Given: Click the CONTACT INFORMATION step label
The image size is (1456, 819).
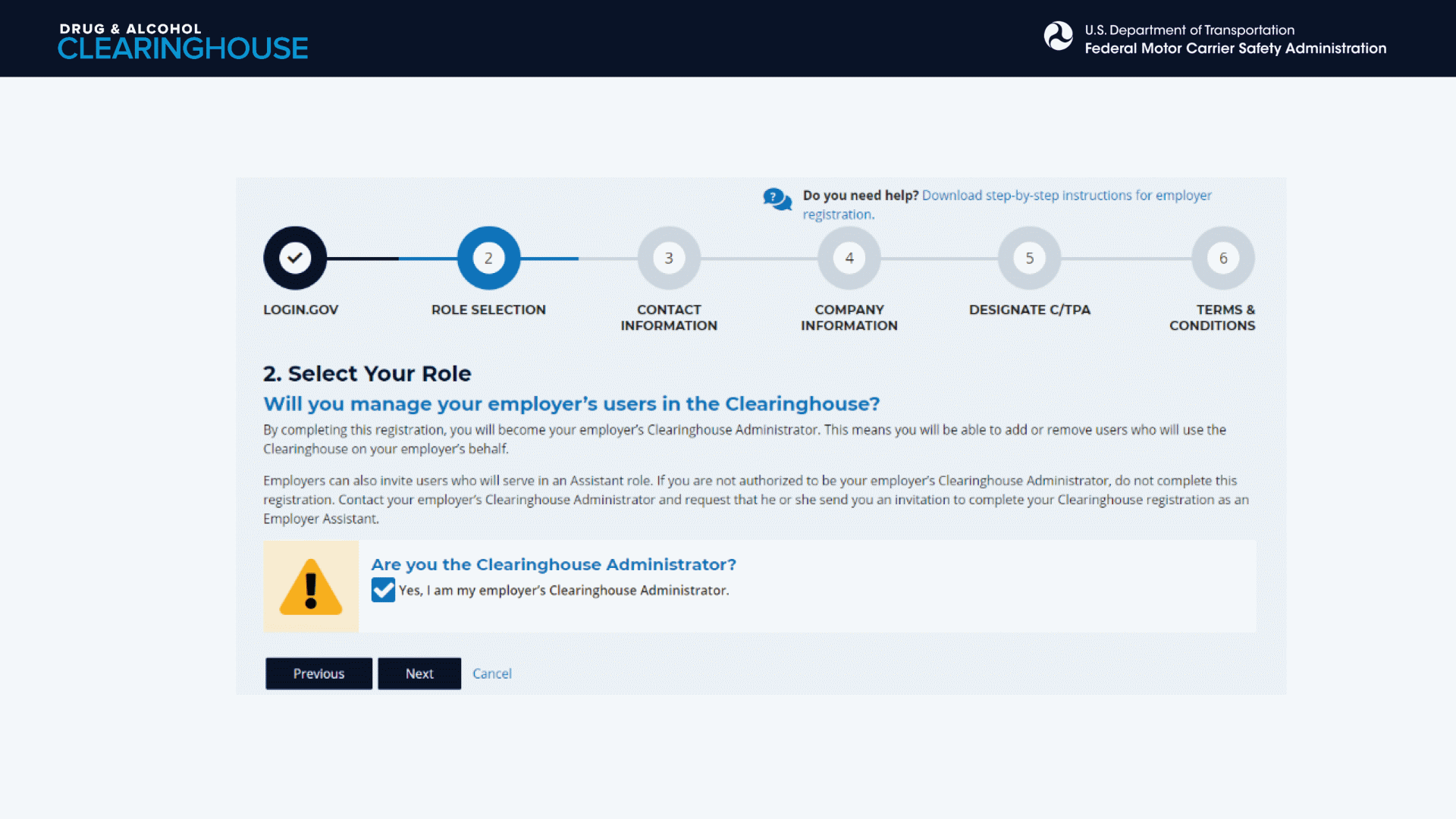Looking at the screenshot, I should pyautogui.click(x=669, y=317).
